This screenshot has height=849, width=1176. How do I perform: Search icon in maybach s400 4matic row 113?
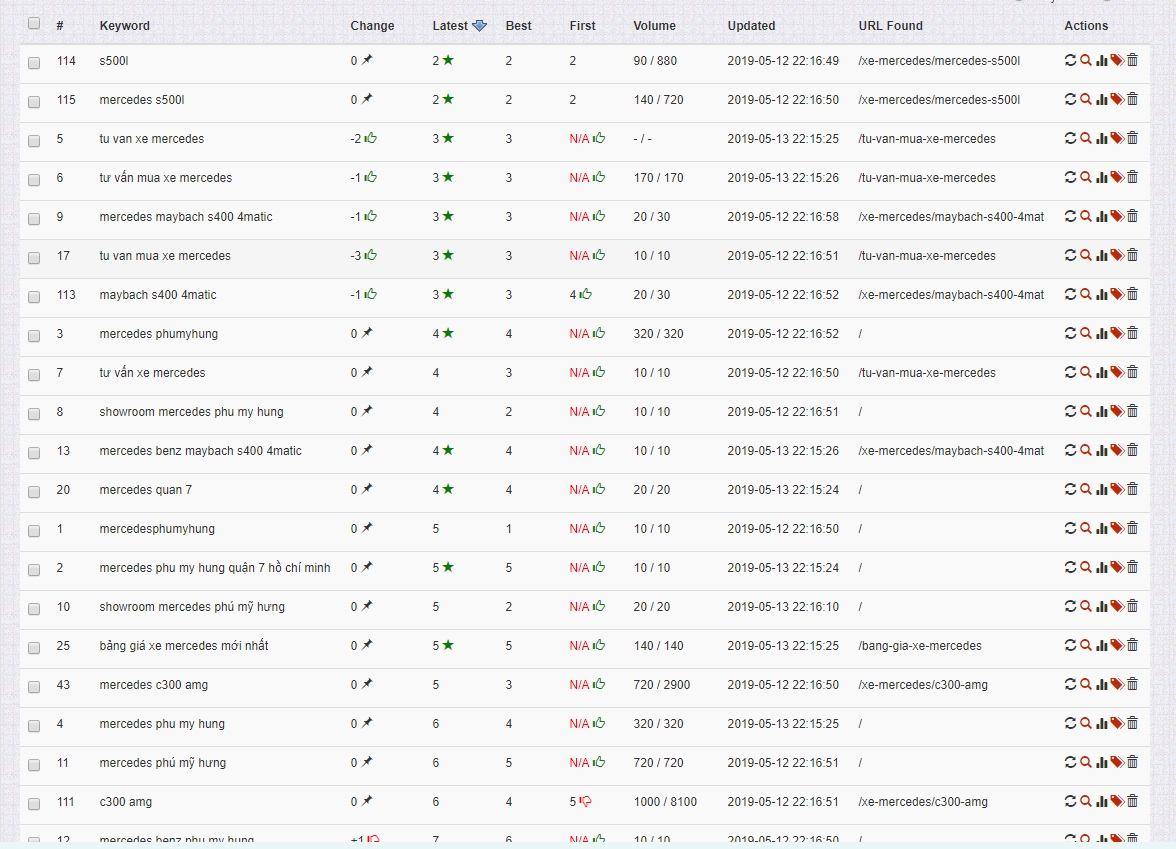1086,295
